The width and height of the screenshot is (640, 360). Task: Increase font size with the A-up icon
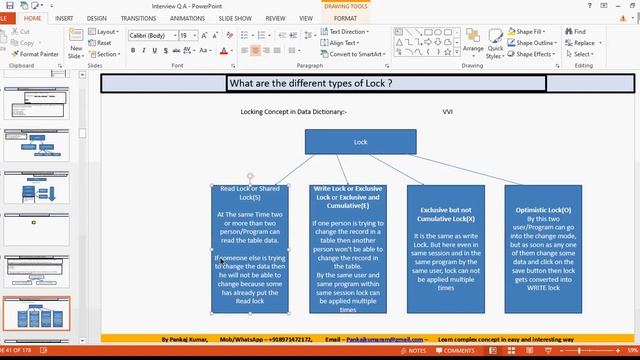[x=204, y=36]
